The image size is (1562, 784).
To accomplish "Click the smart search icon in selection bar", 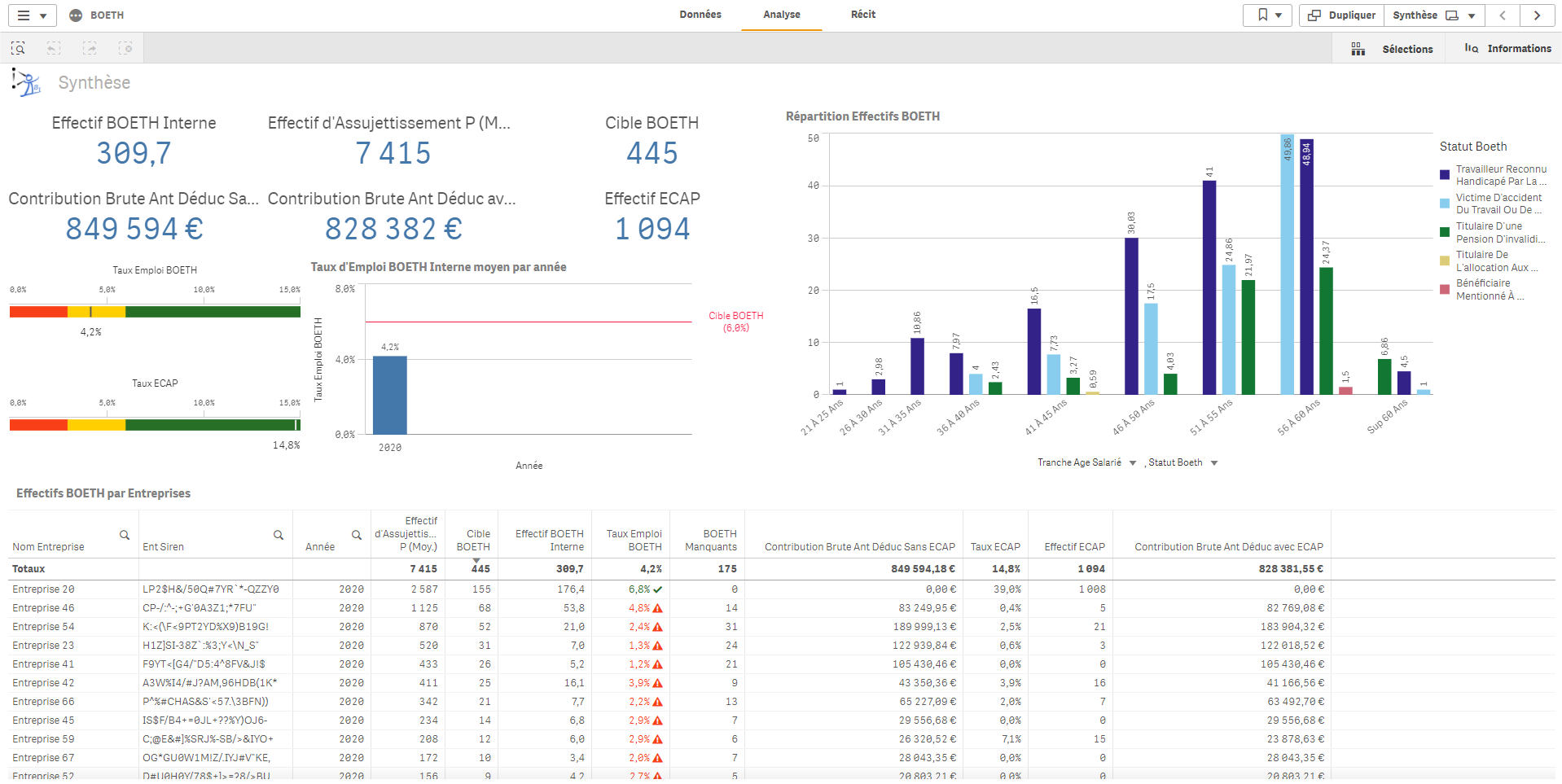I will [18, 49].
